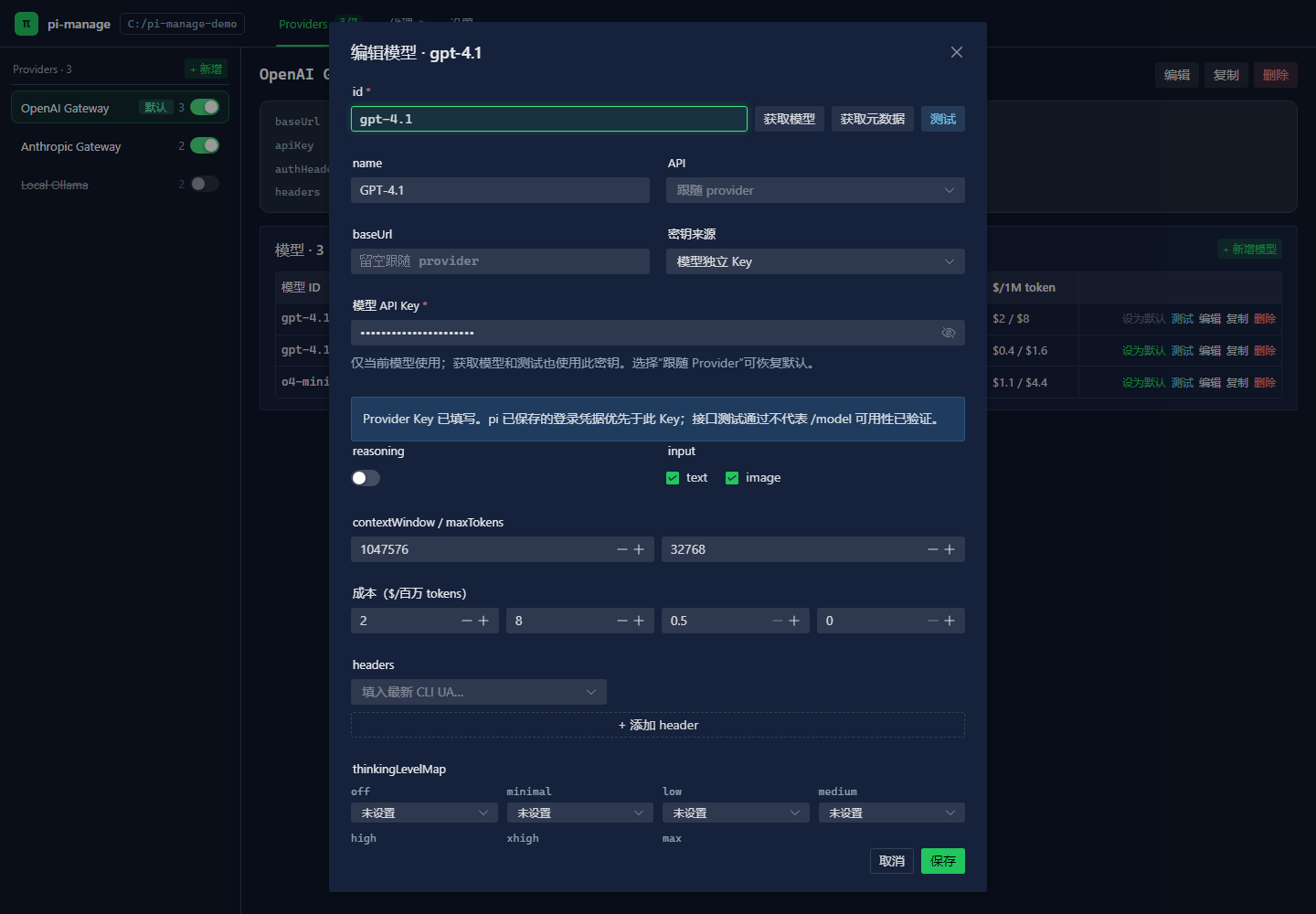Click the 测试 button next to id
Viewport: 1316px width, 914px height.
[943, 119]
